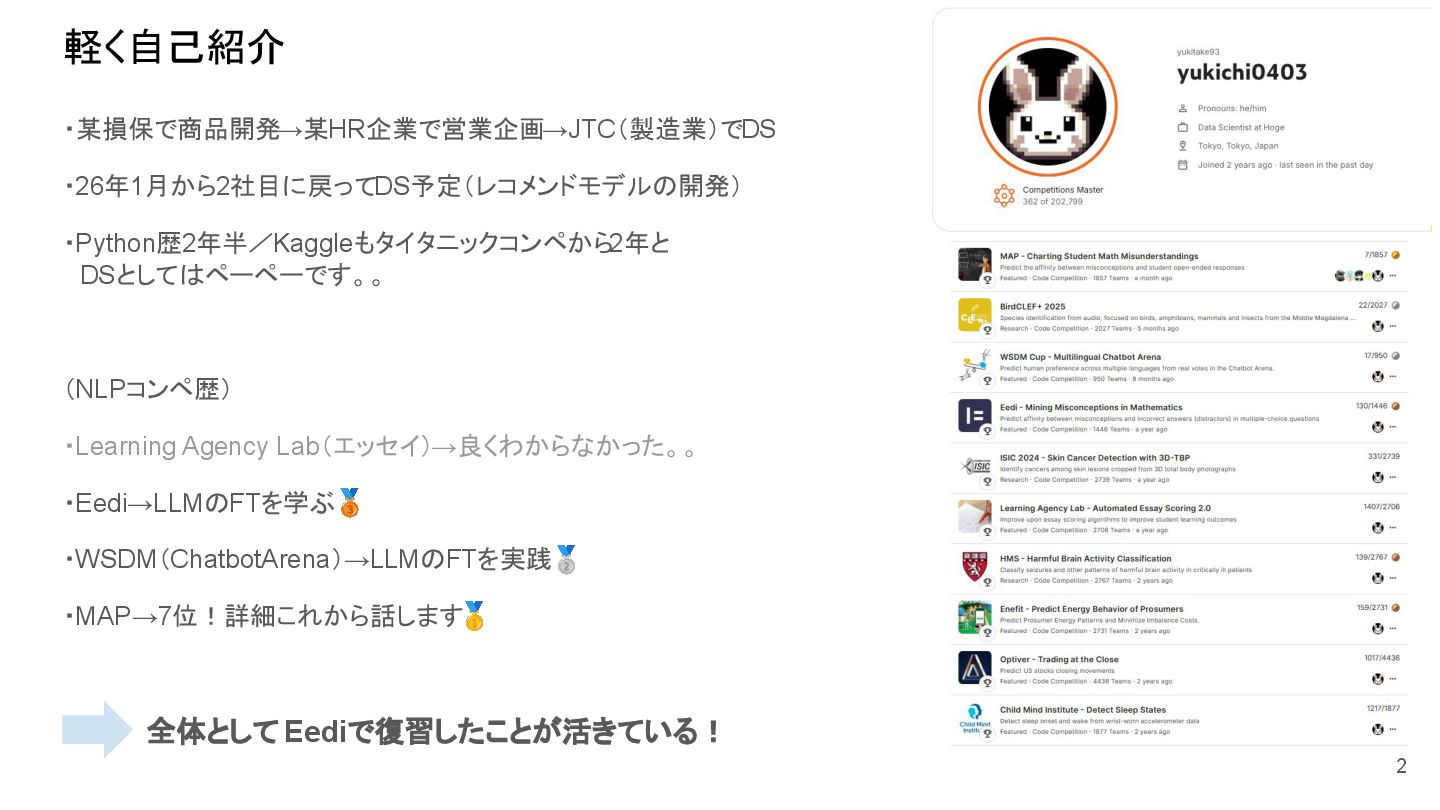
Task: Open the WSDM Cup - Multilingual Chatbot Arena link
Action: pyautogui.click(x=1080, y=357)
